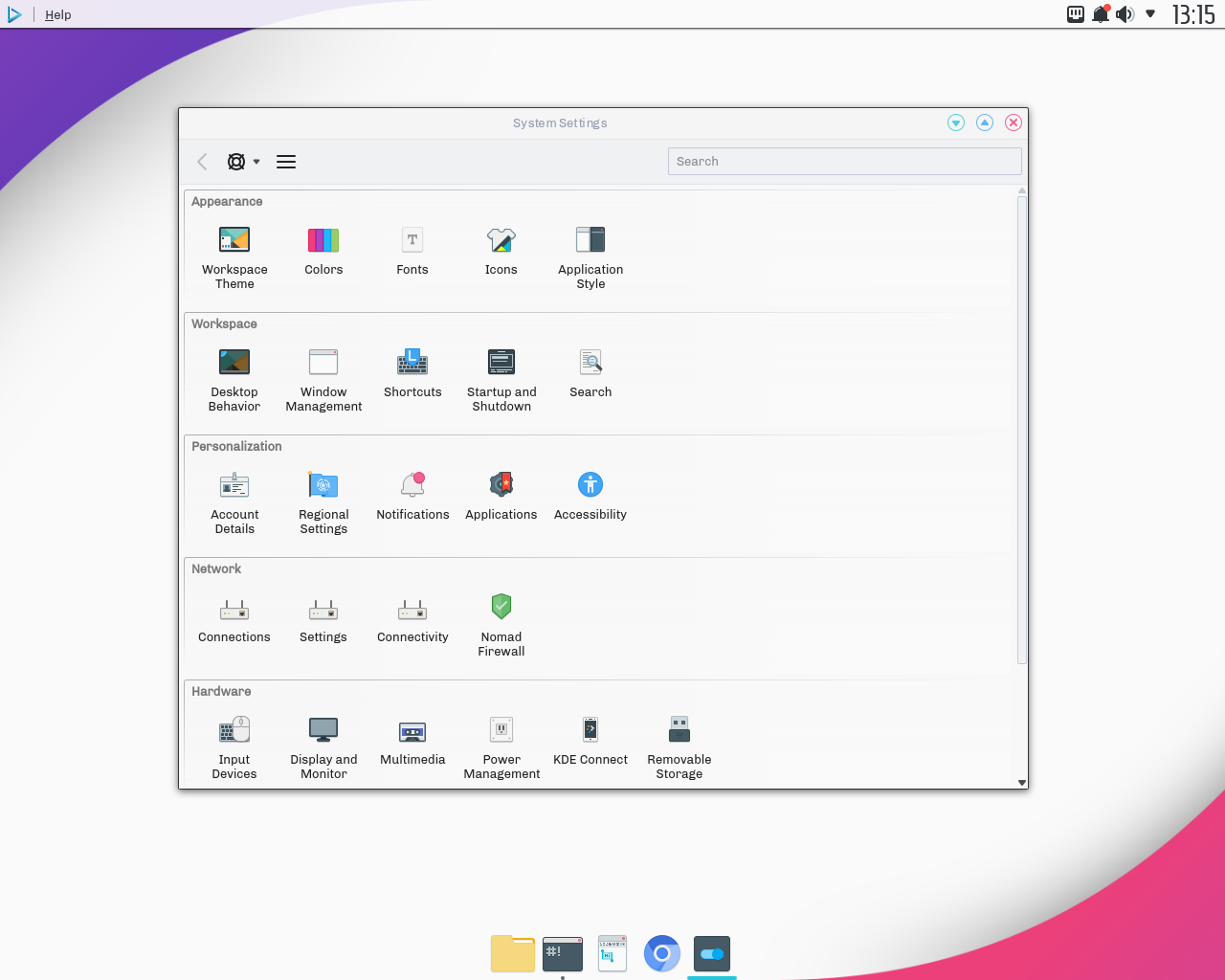The height and width of the screenshot is (980, 1225).
Task: Open Regional Settings module
Action: (x=323, y=501)
